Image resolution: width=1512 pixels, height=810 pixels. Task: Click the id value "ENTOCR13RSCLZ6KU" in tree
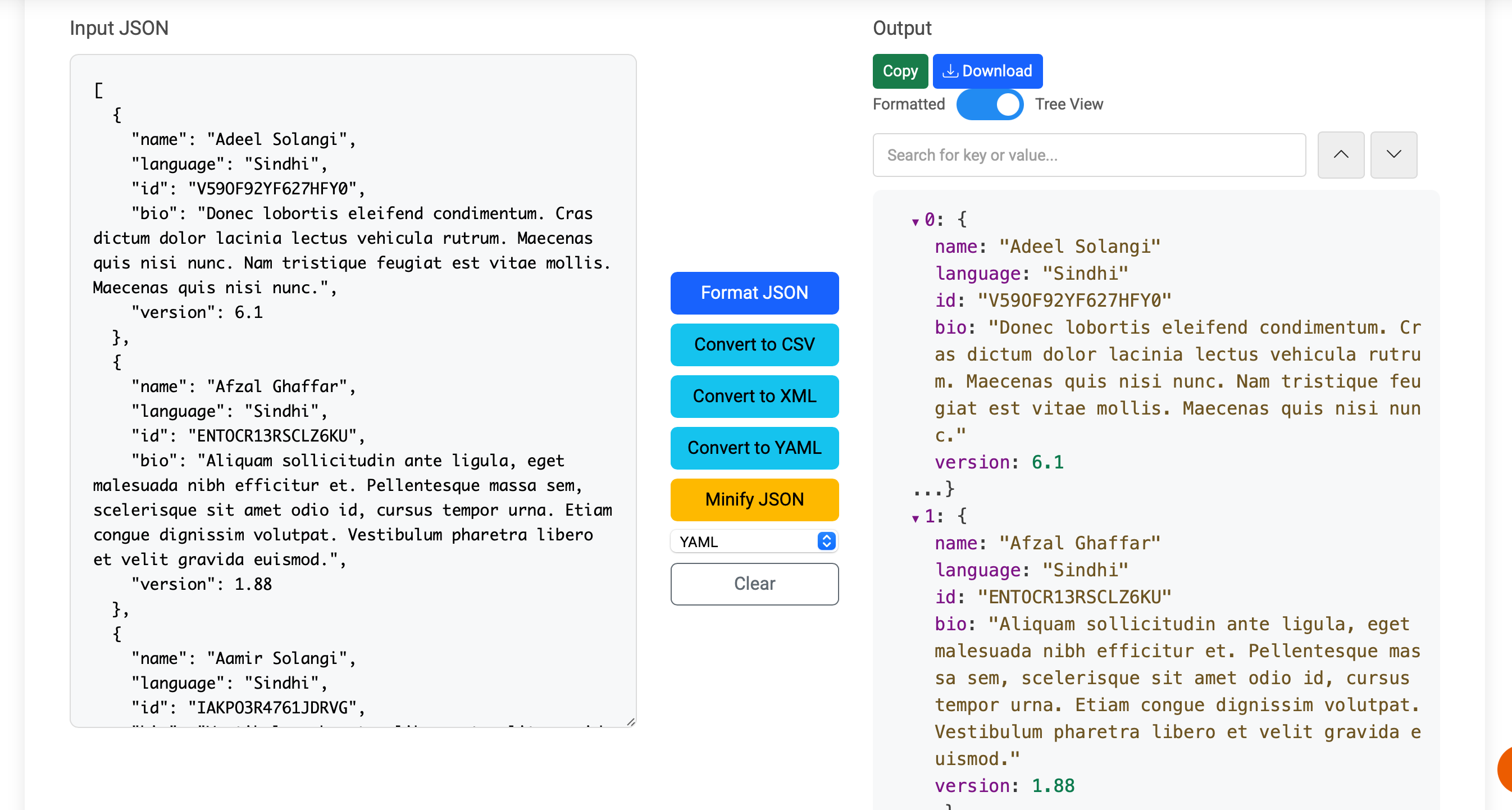pos(1074,597)
